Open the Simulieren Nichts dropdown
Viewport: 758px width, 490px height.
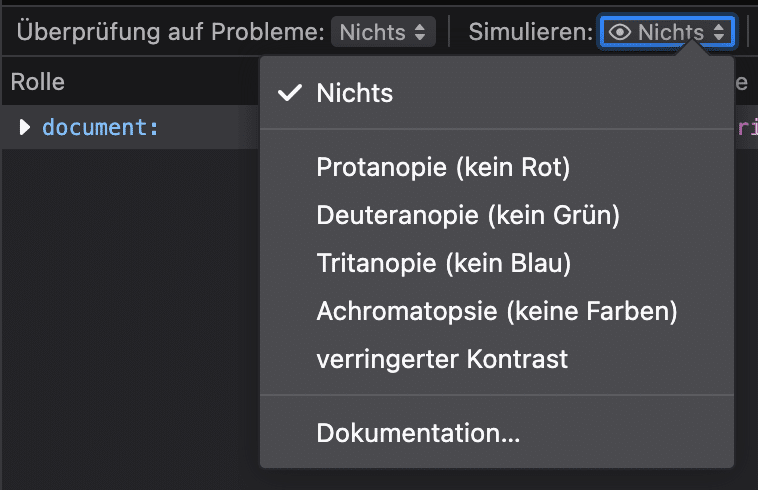click(668, 32)
